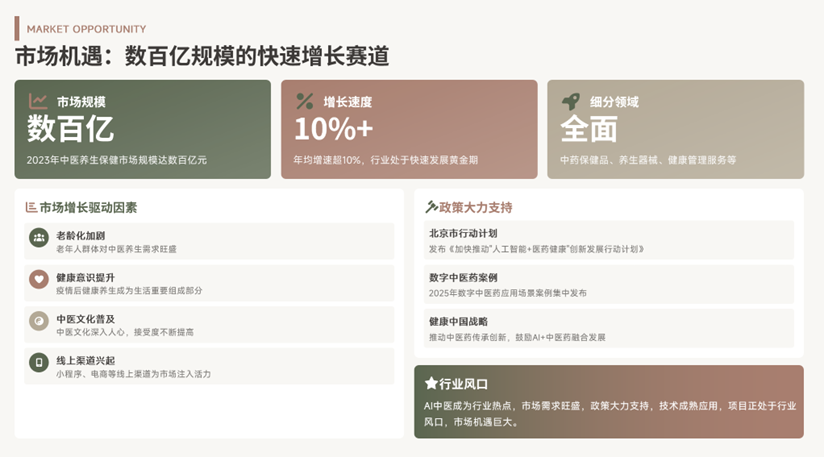824x457 pixels.
Task: Click the phone icon for 线上渠道兴起
Action: pos(39,362)
